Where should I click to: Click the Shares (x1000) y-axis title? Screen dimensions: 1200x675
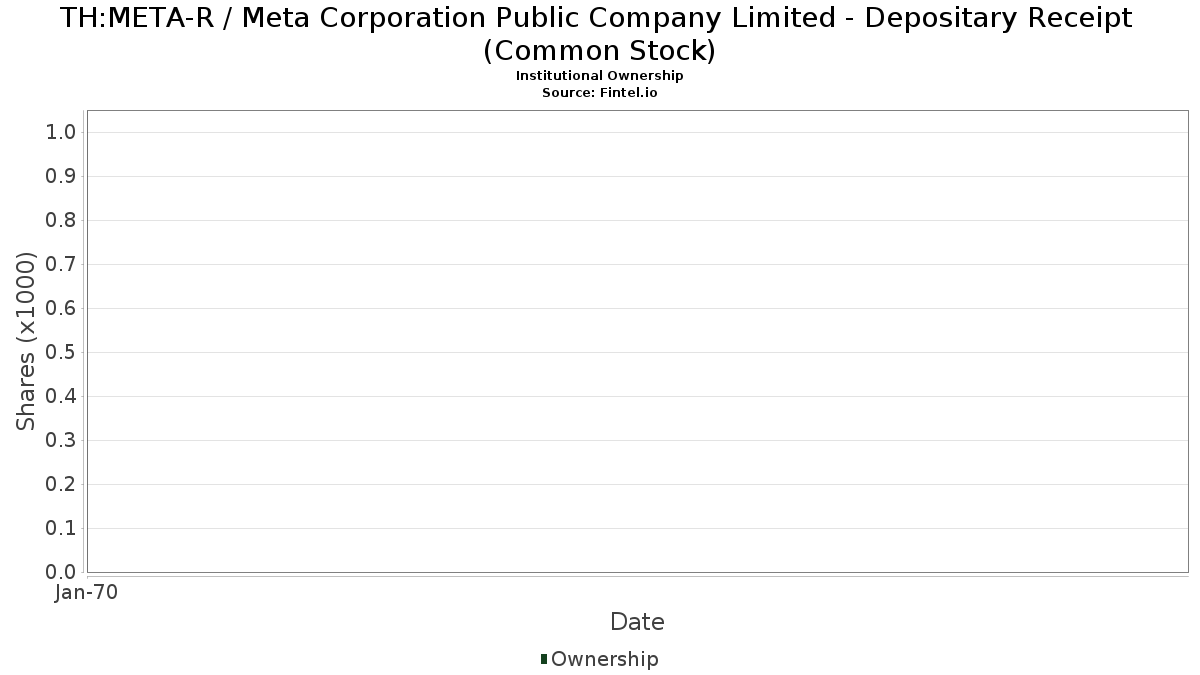tap(27, 341)
